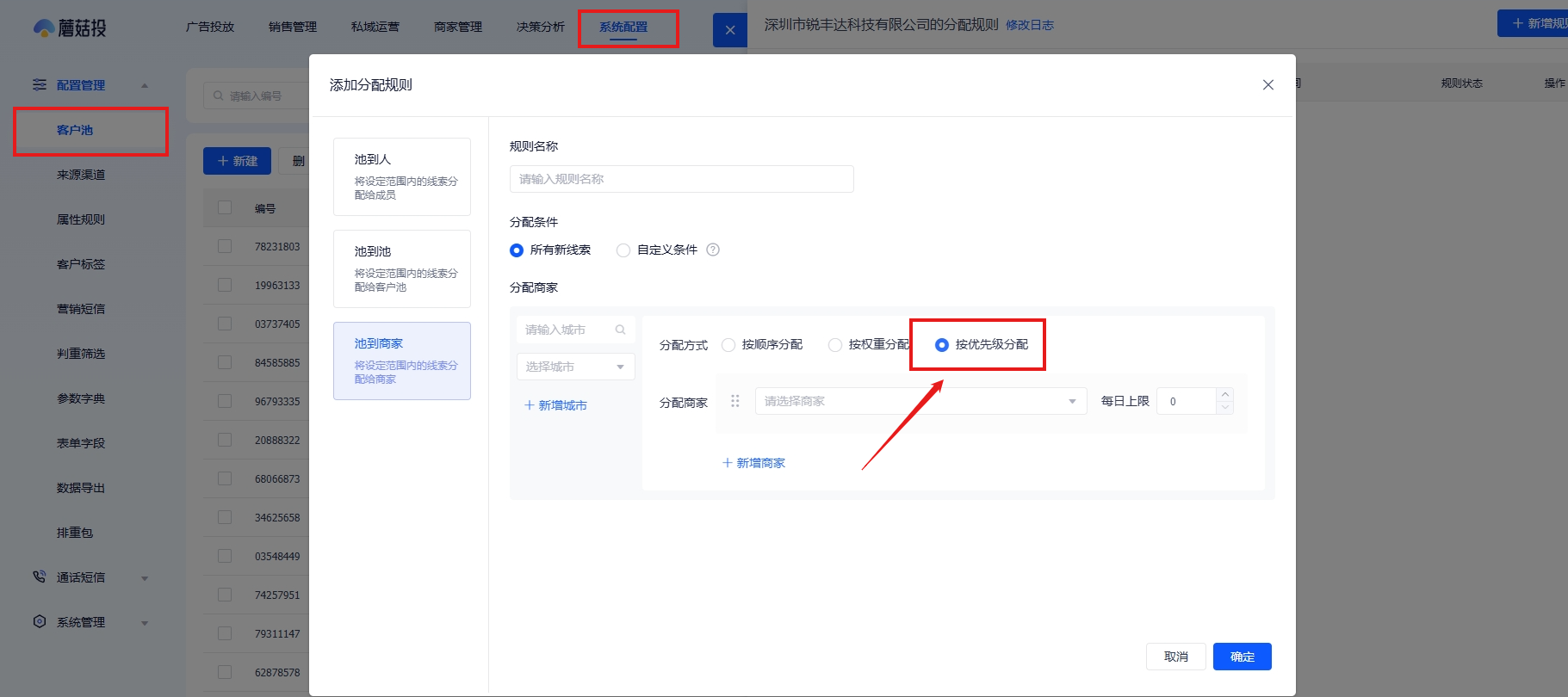Open the 选择城市 dropdown
Viewport: 1568px width, 697px height.
(576, 367)
